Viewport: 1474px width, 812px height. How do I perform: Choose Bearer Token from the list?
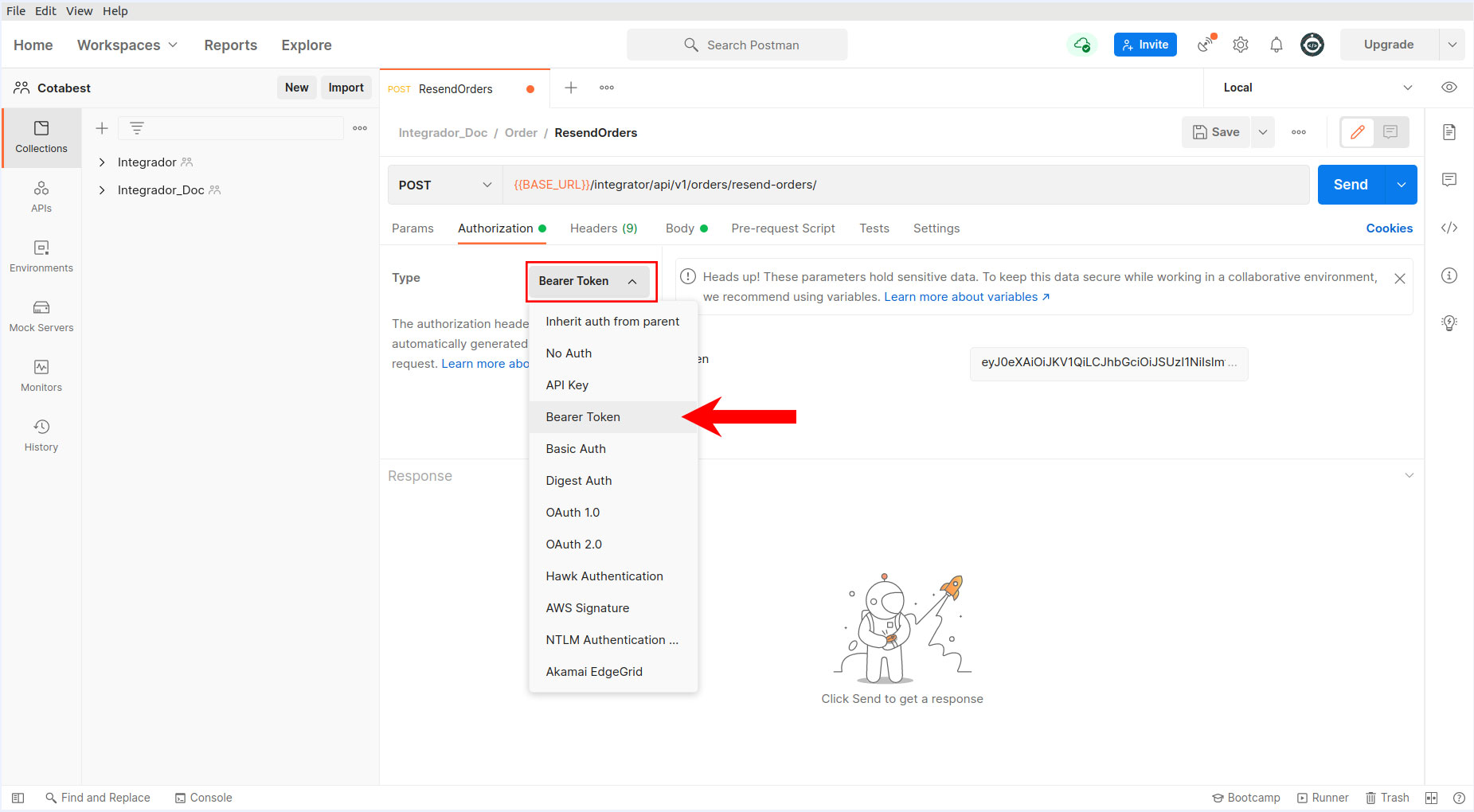point(613,417)
